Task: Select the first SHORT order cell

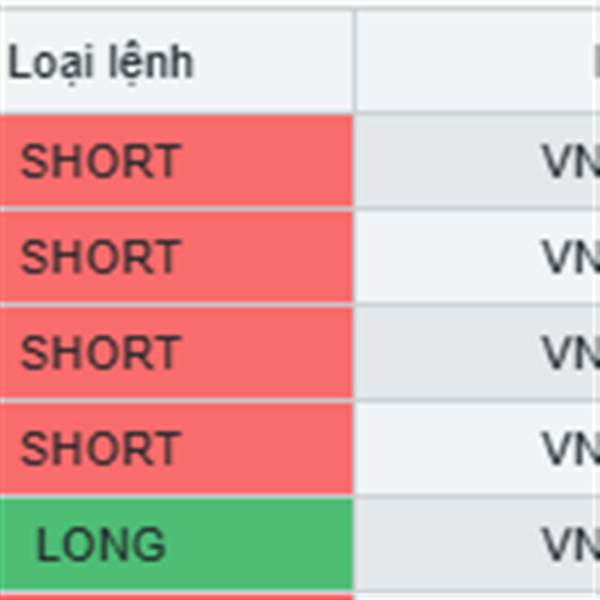Action: [x=176, y=161]
